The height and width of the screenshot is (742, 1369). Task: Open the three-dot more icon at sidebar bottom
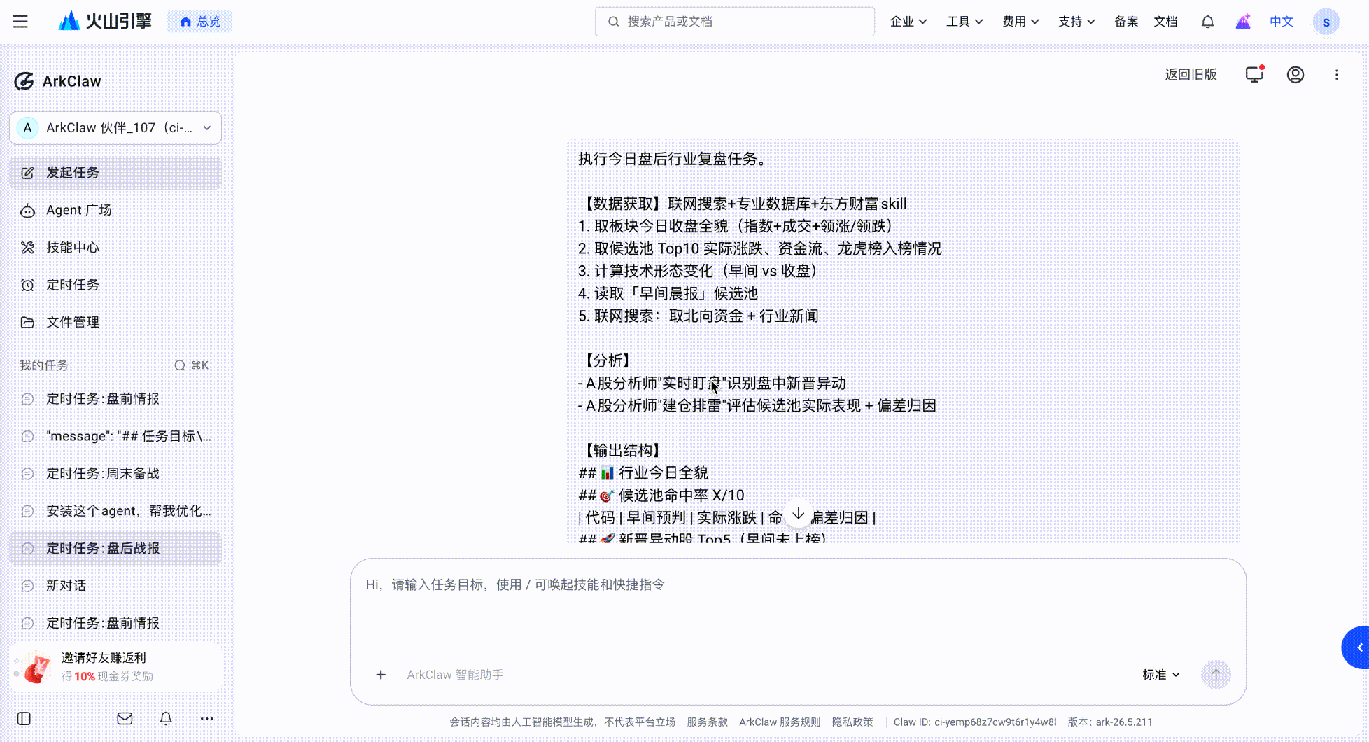[x=207, y=718]
